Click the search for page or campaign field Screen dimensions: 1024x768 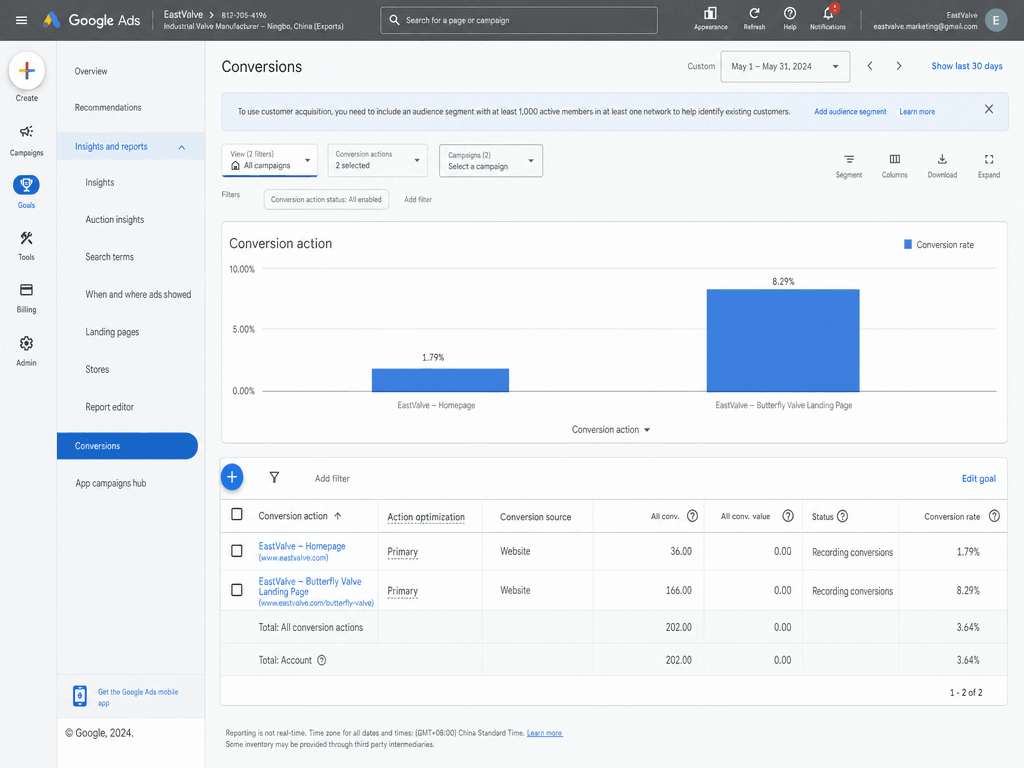519,20
